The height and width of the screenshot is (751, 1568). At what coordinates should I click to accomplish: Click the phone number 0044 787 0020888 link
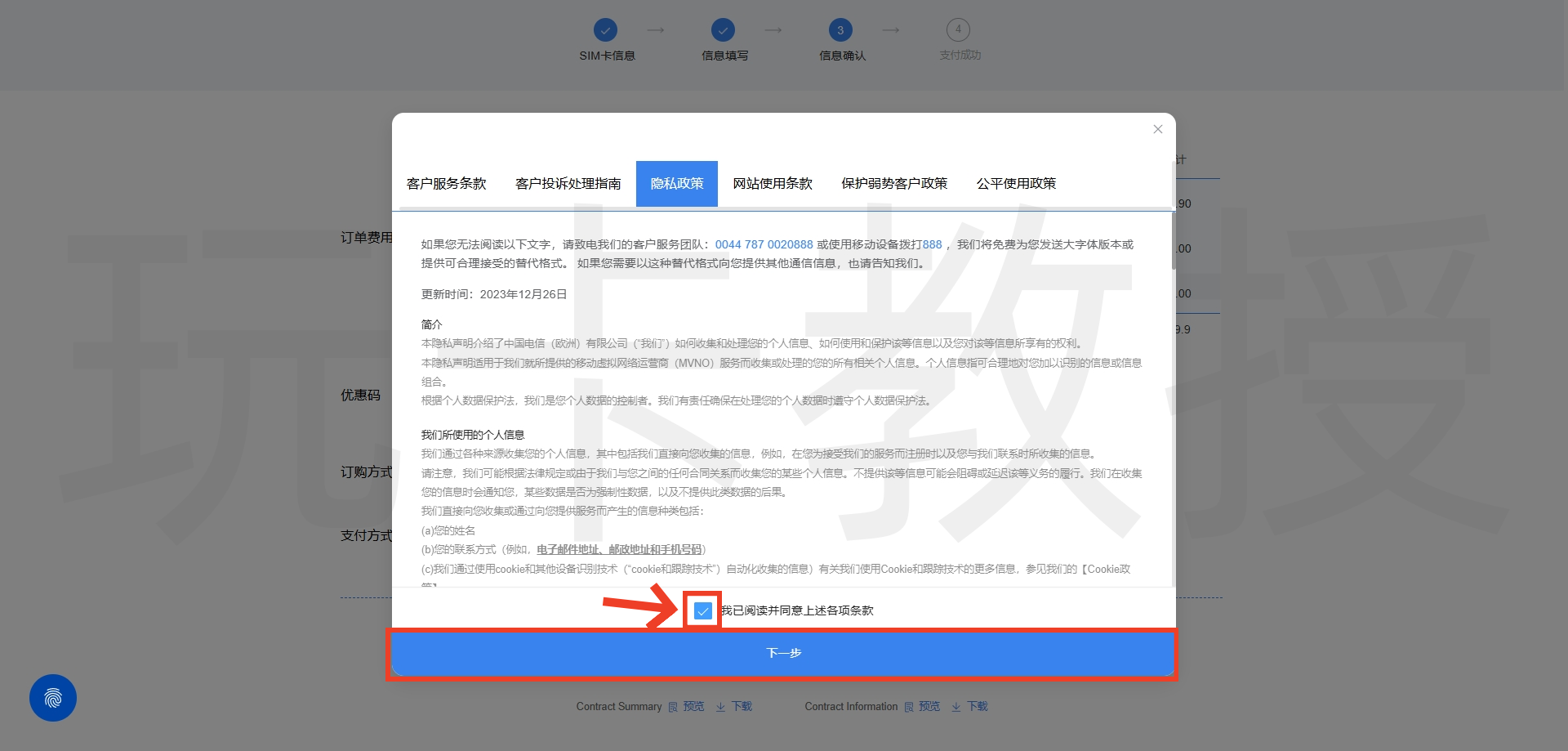[764, 244]
